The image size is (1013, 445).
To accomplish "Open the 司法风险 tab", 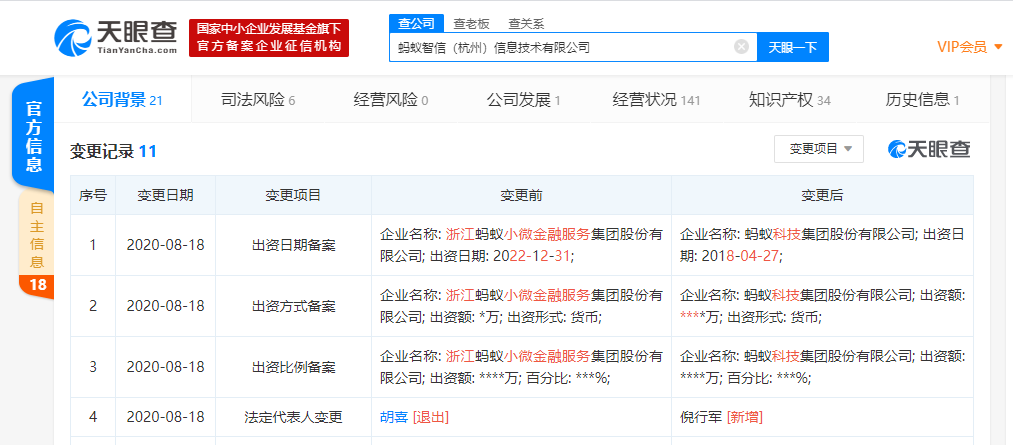I will (258, 100).
